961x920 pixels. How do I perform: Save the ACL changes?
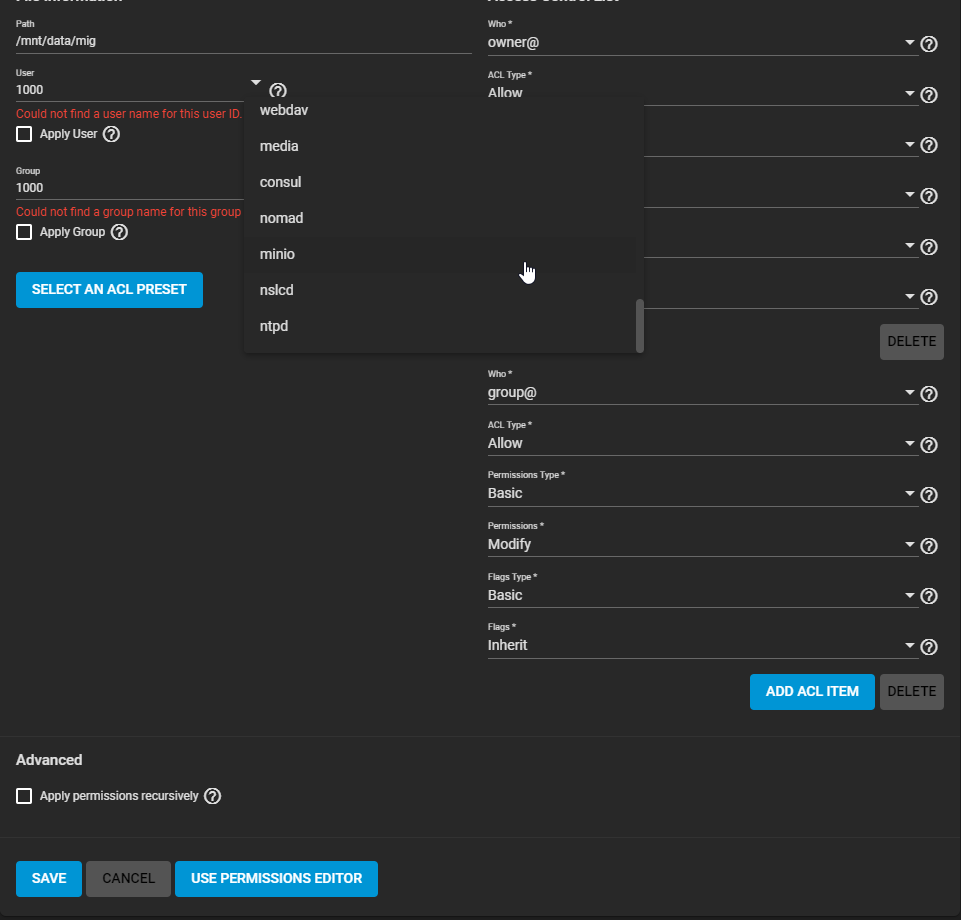(x=49, y=879)
